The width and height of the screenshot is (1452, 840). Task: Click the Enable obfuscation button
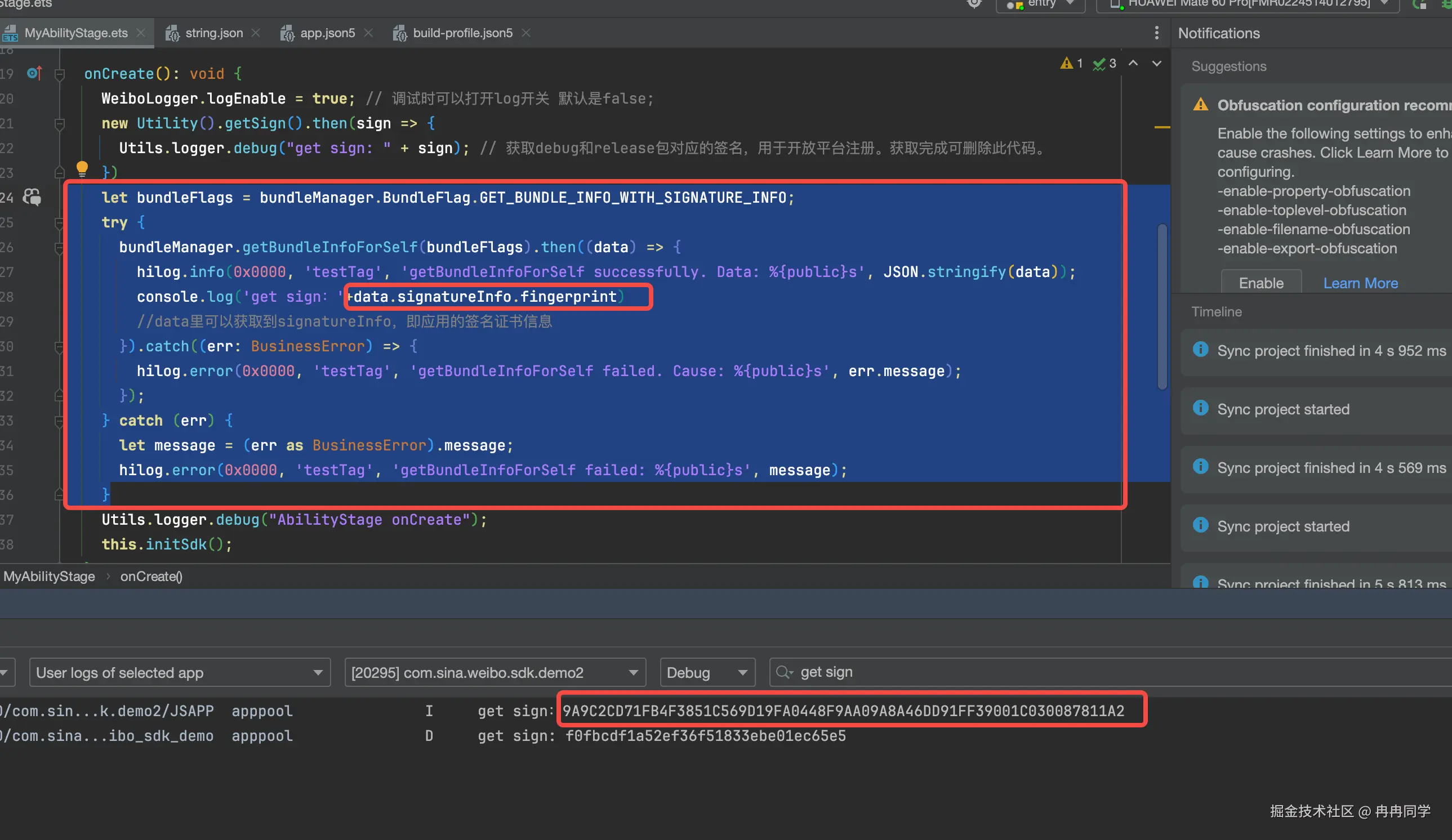pyautogui.click(x=1261, y=283)
